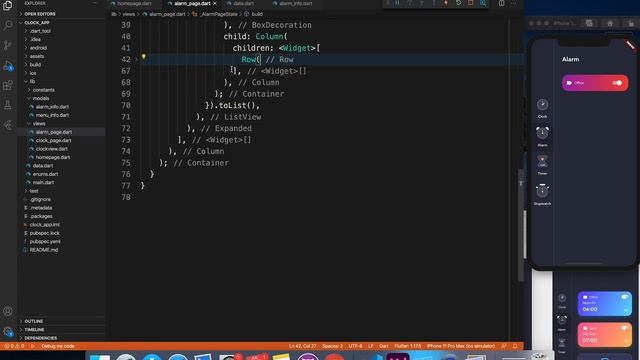Change the UTF-8 encoding in status bar

tap(355, 346)
